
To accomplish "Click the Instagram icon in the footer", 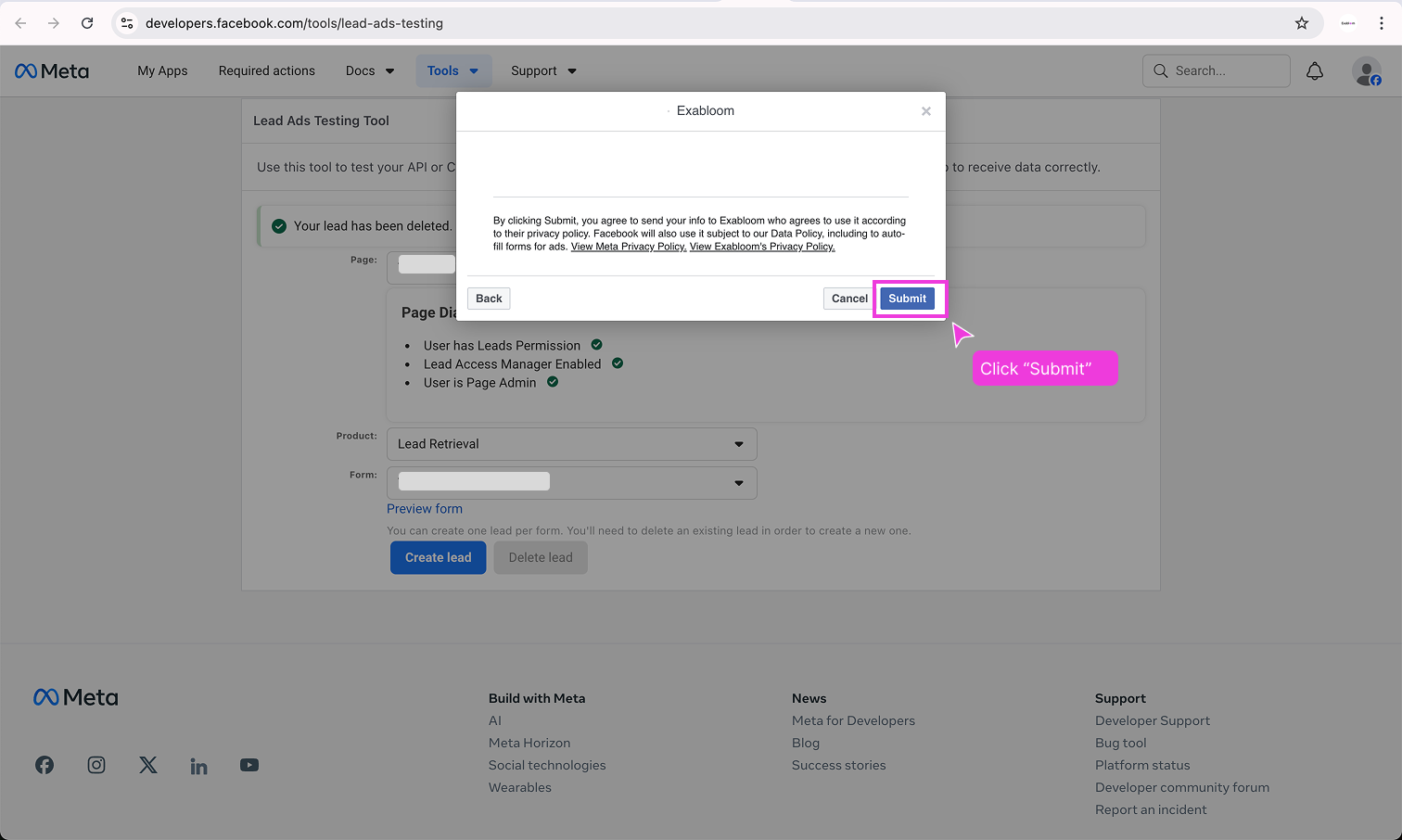I will click(x=96, y=765).
